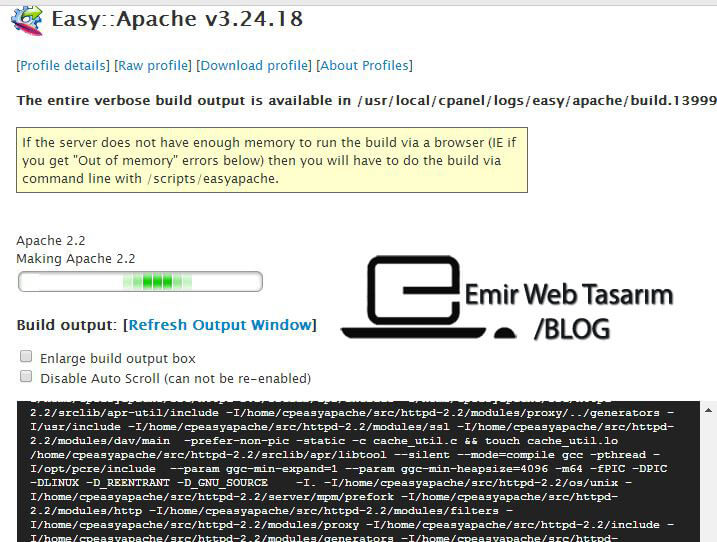The height and width of the screenshot is (542, 717).
Task: Open the About Profiles link
Action: pyautogui.click(x=364, y=65)
